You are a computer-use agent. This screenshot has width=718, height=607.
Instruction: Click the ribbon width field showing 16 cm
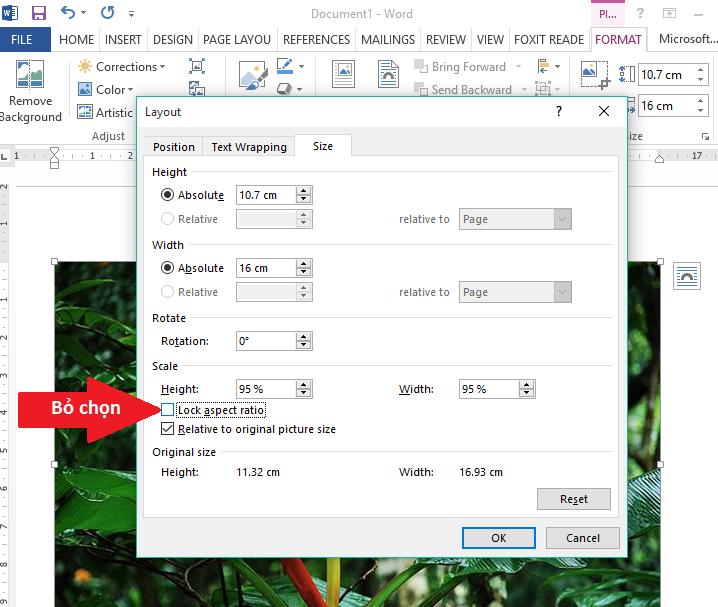click(667, 106)
